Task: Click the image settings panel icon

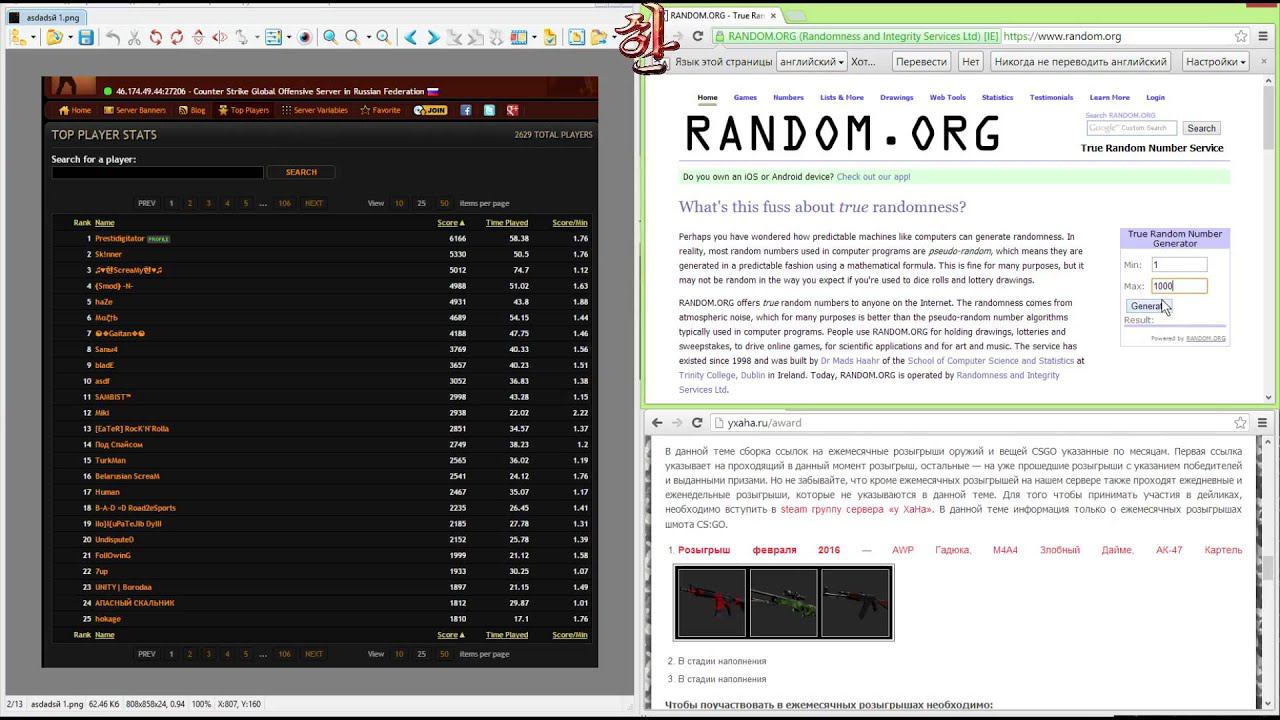Action: pos(273,38)
